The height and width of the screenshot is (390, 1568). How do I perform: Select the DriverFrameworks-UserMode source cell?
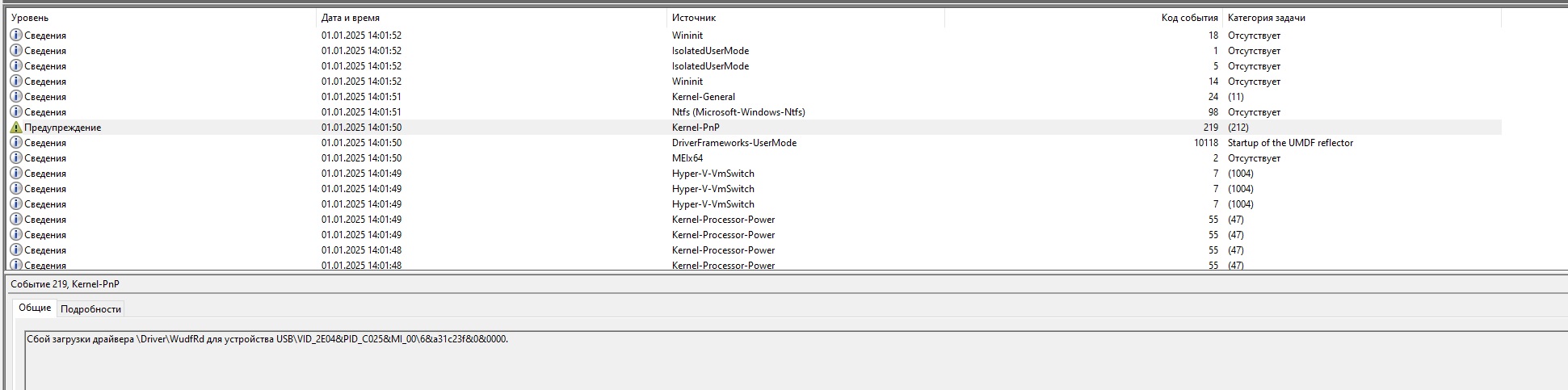point(734,143)
